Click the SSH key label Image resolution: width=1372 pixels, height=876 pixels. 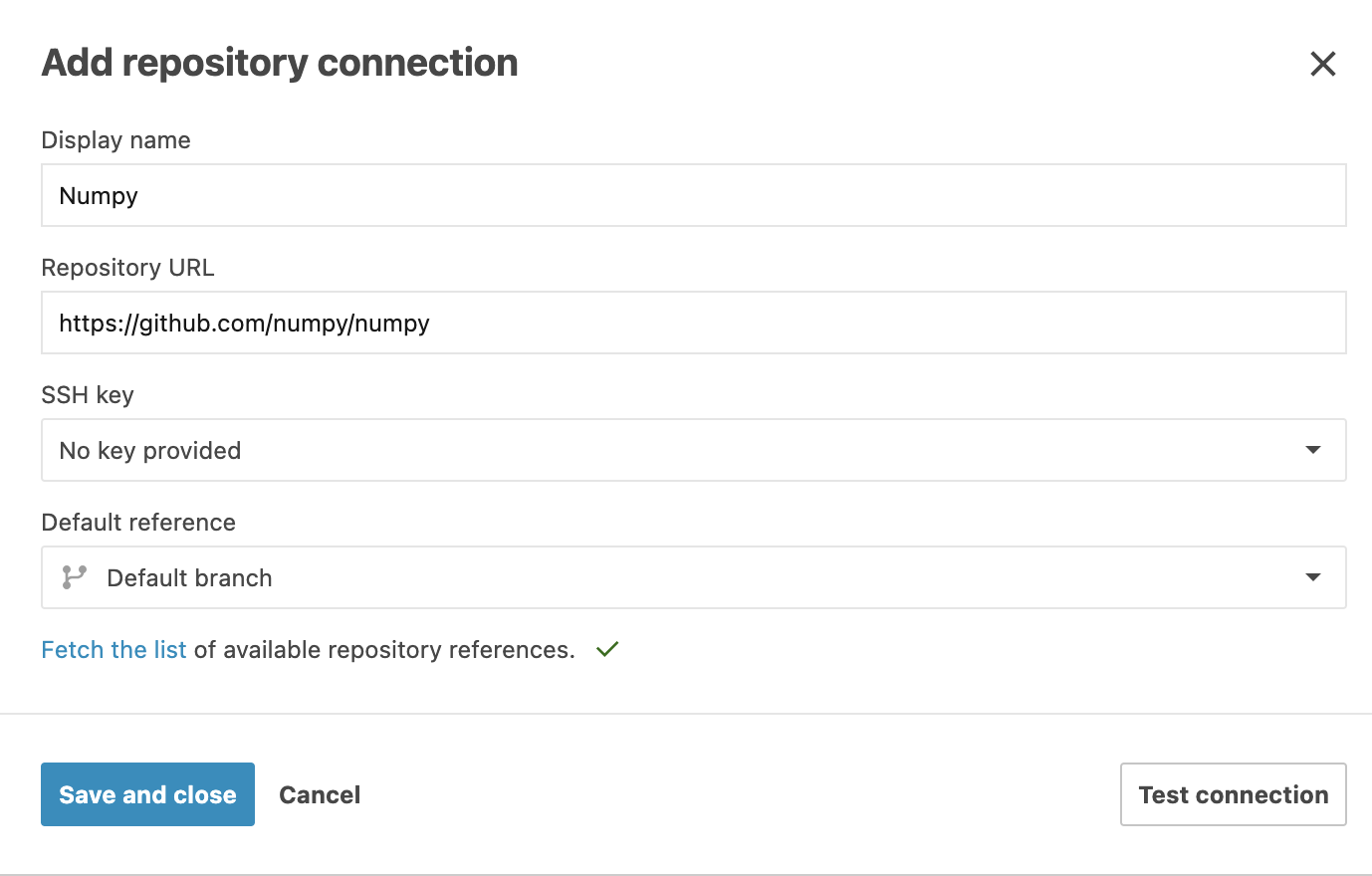(x=88, y=395)
